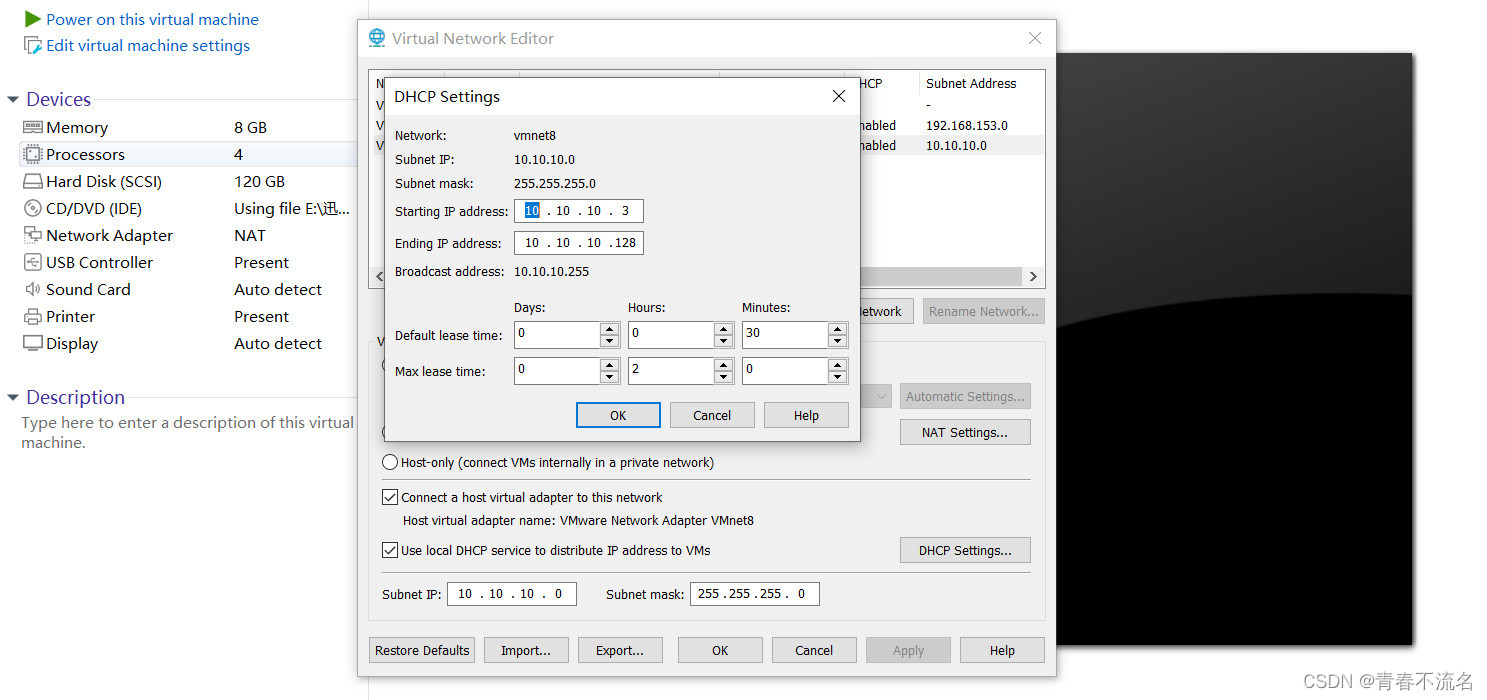1487x700 pixels.
Task: Select the 10.10.10.0 subnet address row
Action: click(956, 145)
